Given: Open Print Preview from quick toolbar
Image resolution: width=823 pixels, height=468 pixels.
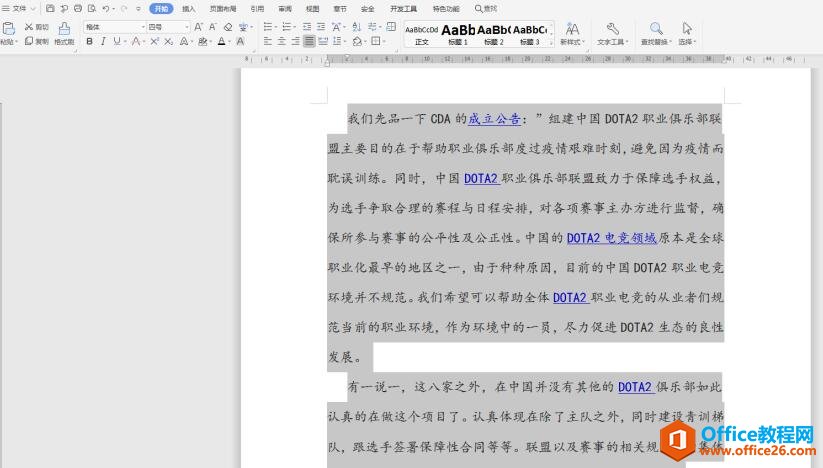Looking at the screenshot, I should tap(92, 8).
